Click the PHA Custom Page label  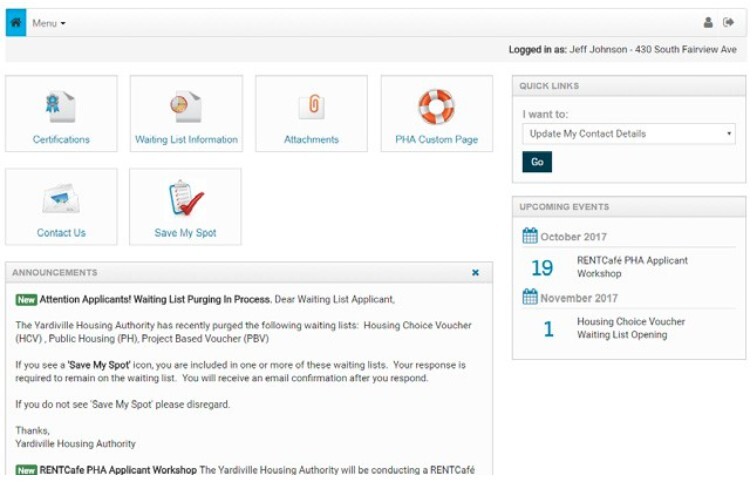click(x=436, y=140)
